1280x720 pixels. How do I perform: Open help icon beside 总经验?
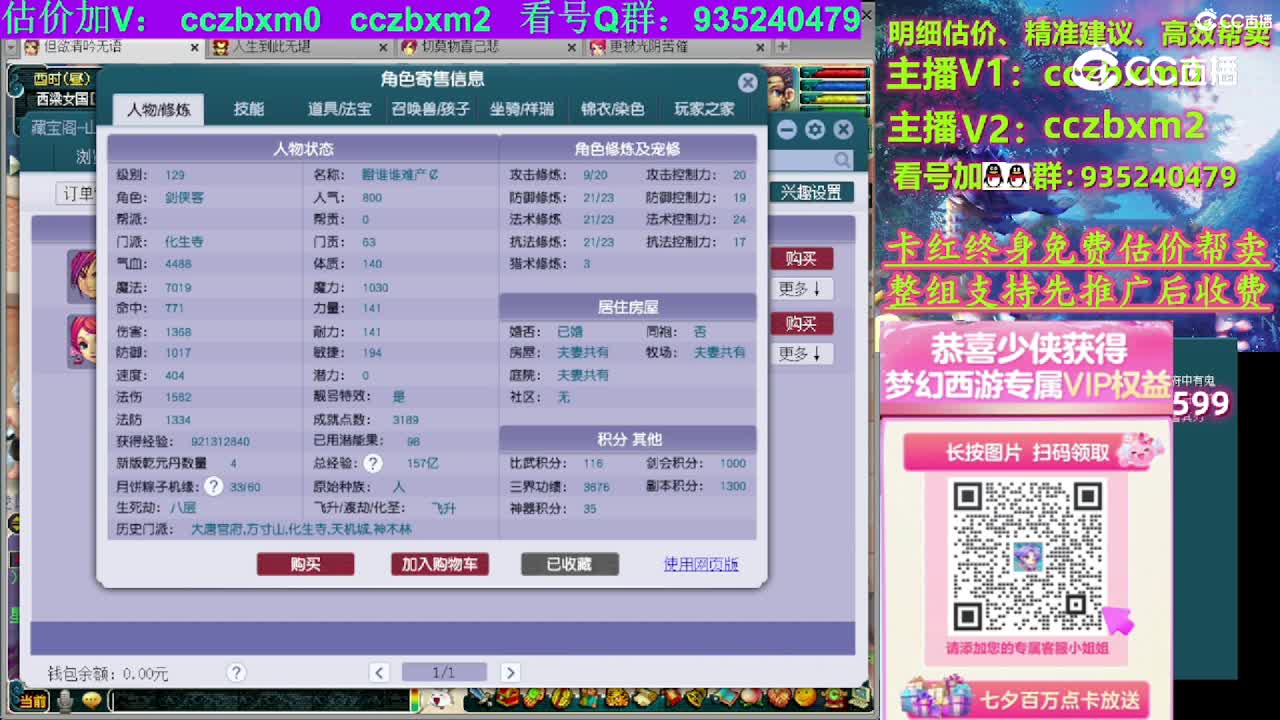[372, 463]
